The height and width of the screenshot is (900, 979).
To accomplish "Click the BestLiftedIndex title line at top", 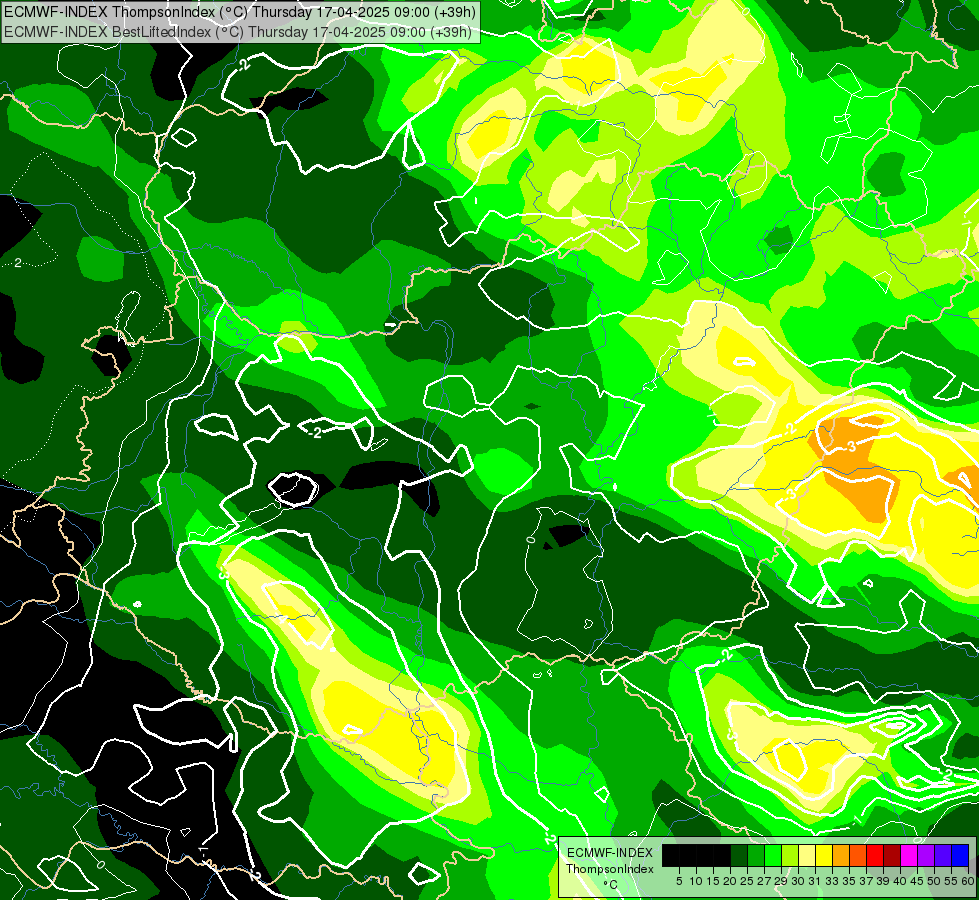I will [238, 31].
